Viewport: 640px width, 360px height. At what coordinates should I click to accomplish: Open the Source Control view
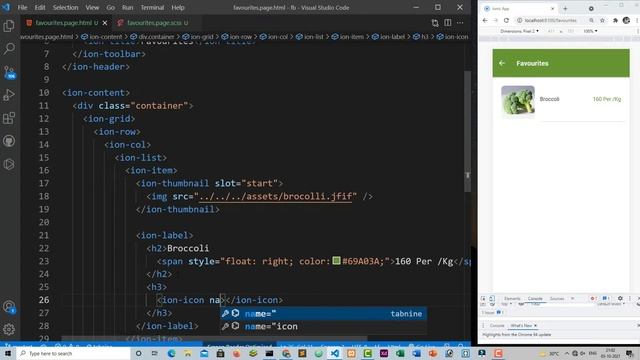[9, 72]
